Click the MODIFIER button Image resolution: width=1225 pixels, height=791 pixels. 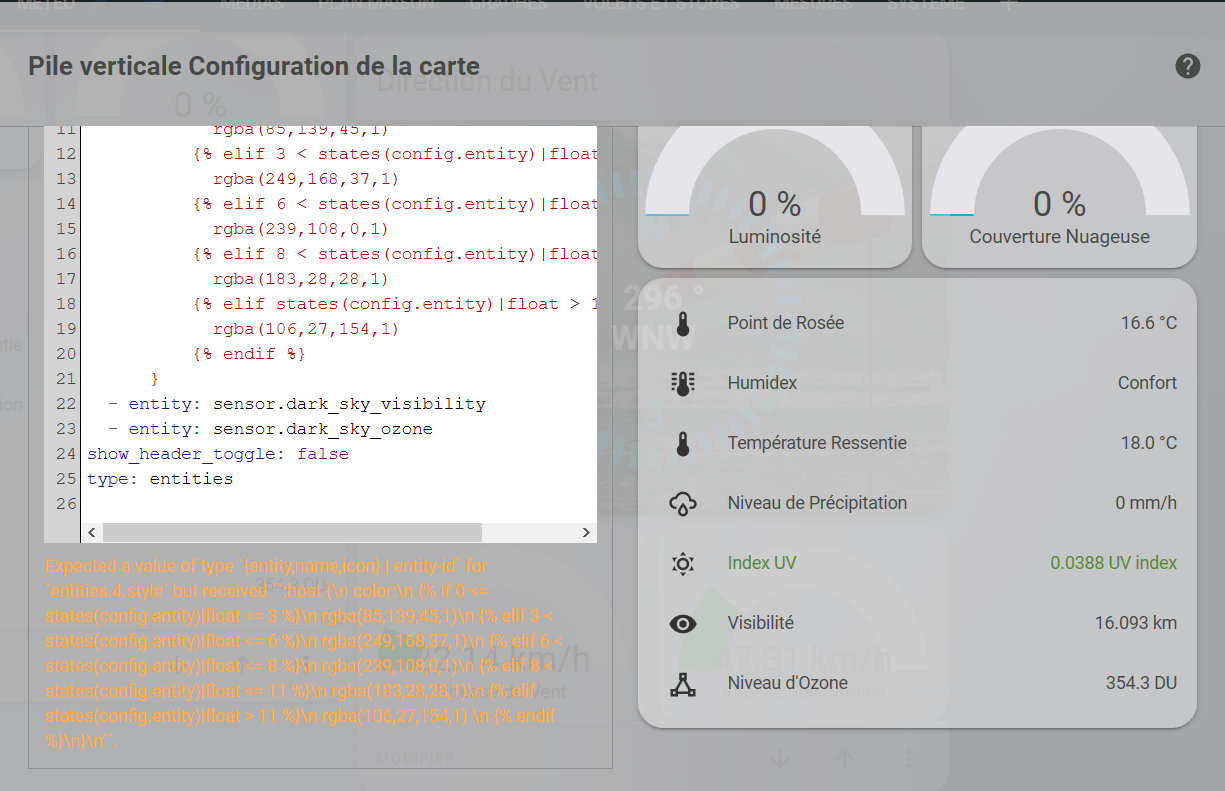[415, 758]
